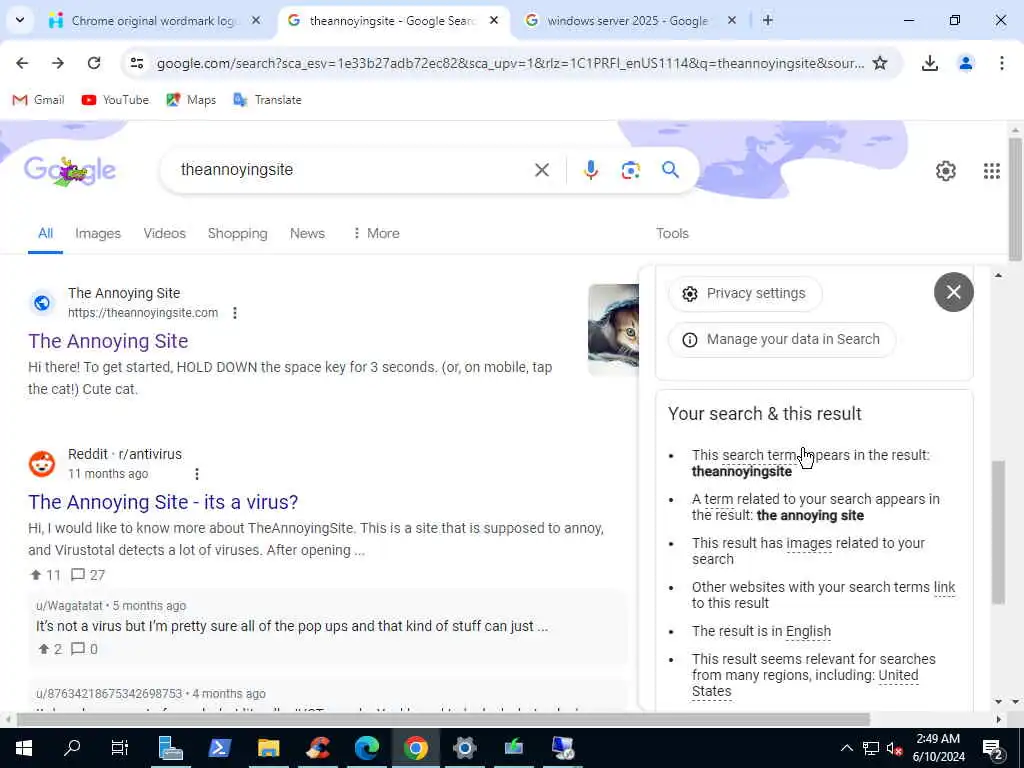Click Reddit logo icon of r/antivirus result

42,464
